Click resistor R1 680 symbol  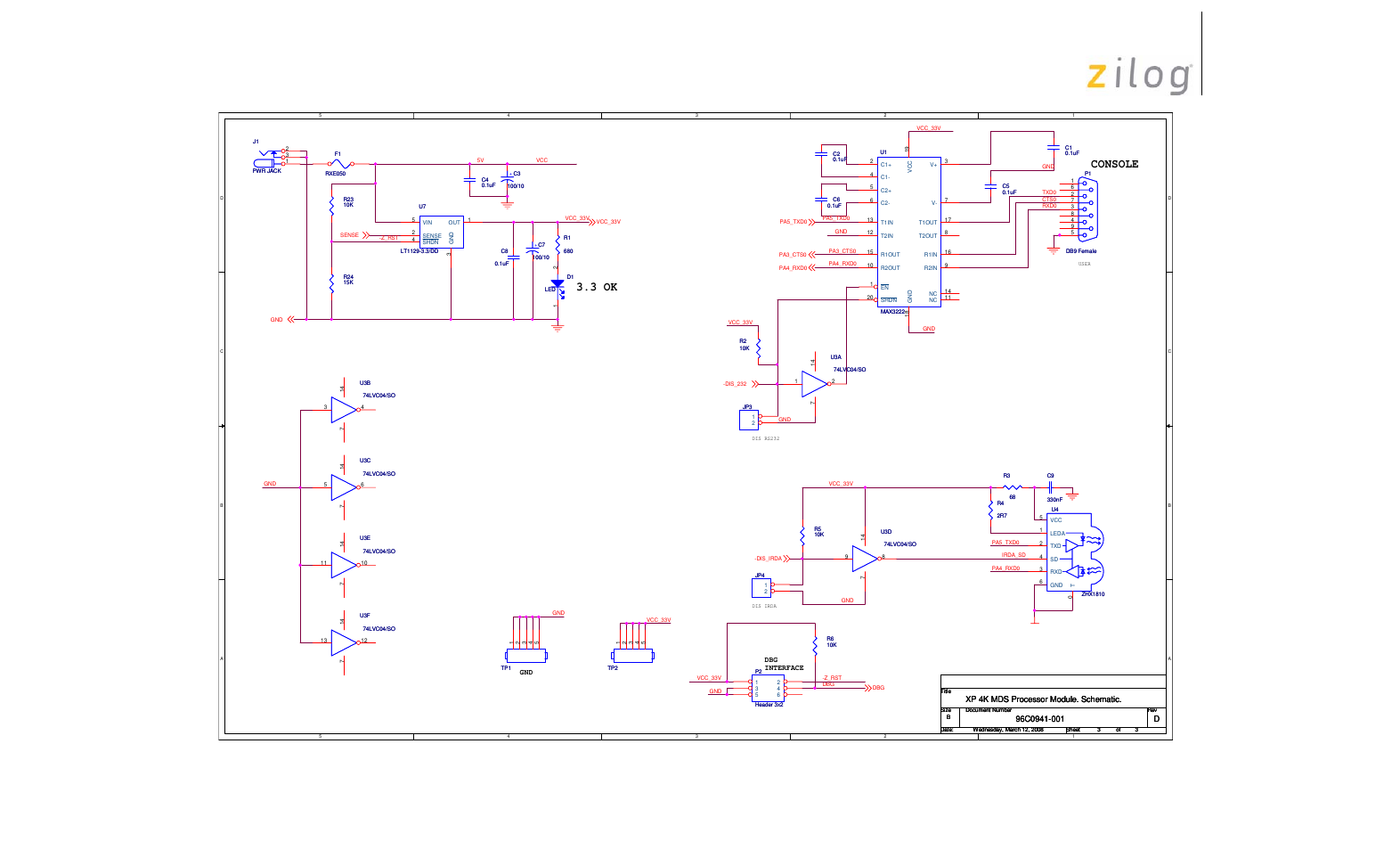pos(558,245)
